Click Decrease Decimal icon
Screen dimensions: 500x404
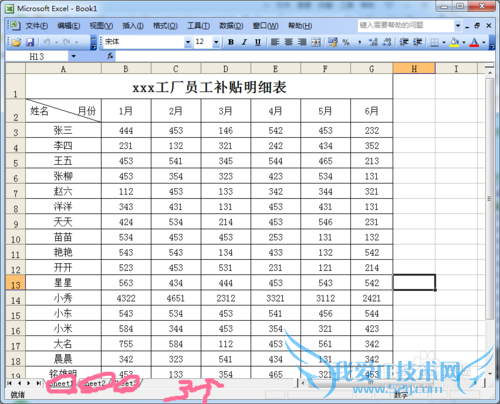[387, 42]
